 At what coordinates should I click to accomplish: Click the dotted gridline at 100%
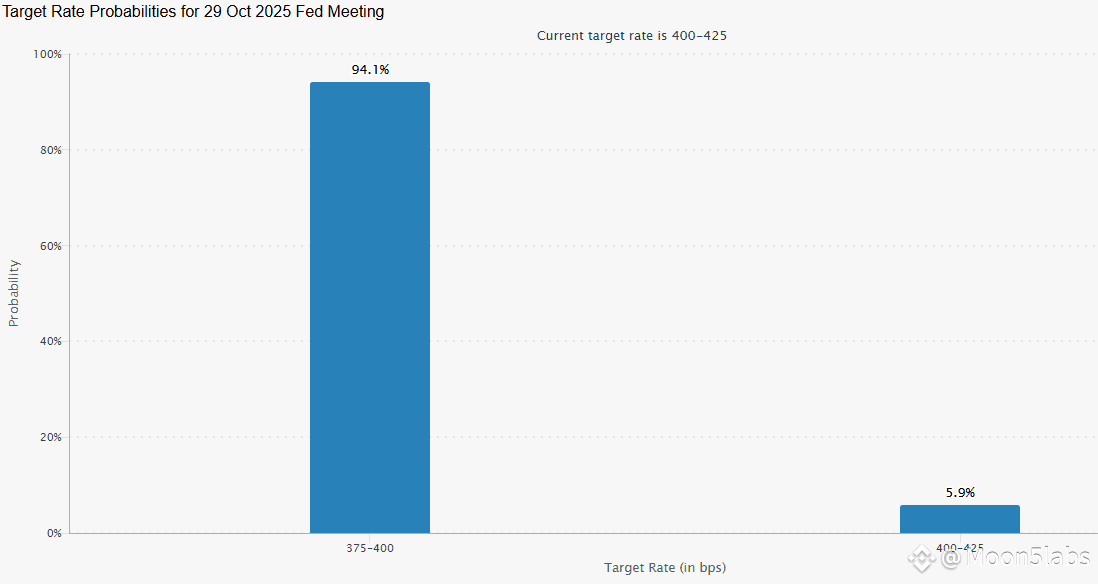pyautogui.click(x=584, y=54)
